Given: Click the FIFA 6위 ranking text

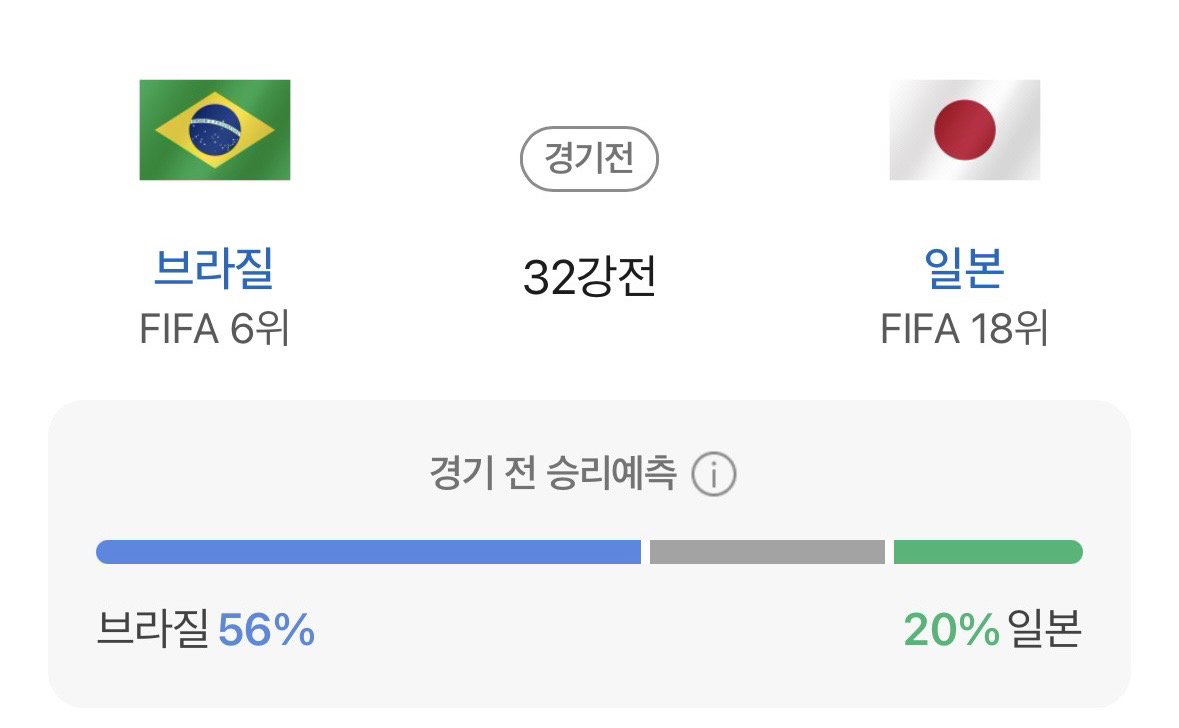Looking at the screenshot, I should [x=214, y=329].
